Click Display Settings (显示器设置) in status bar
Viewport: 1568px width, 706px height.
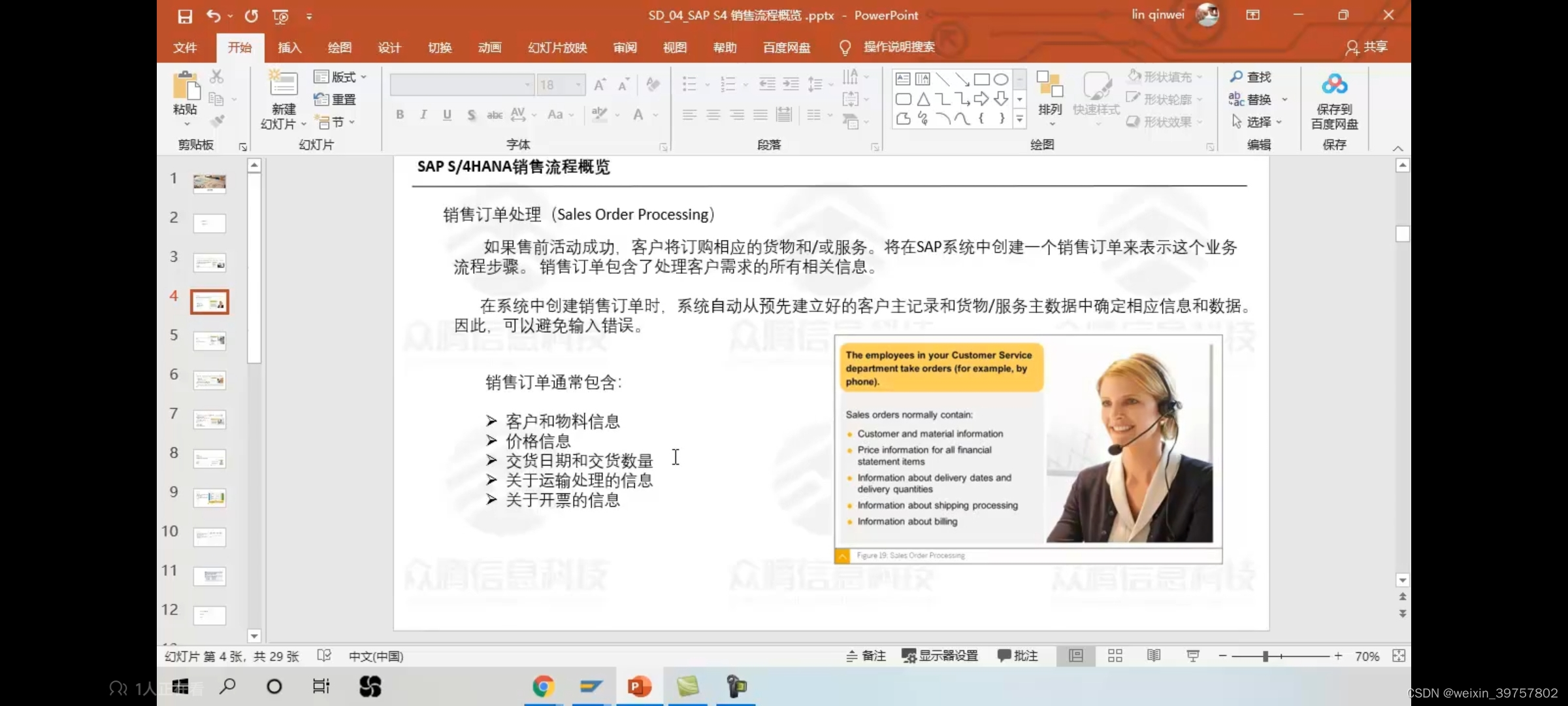point(939,656)
